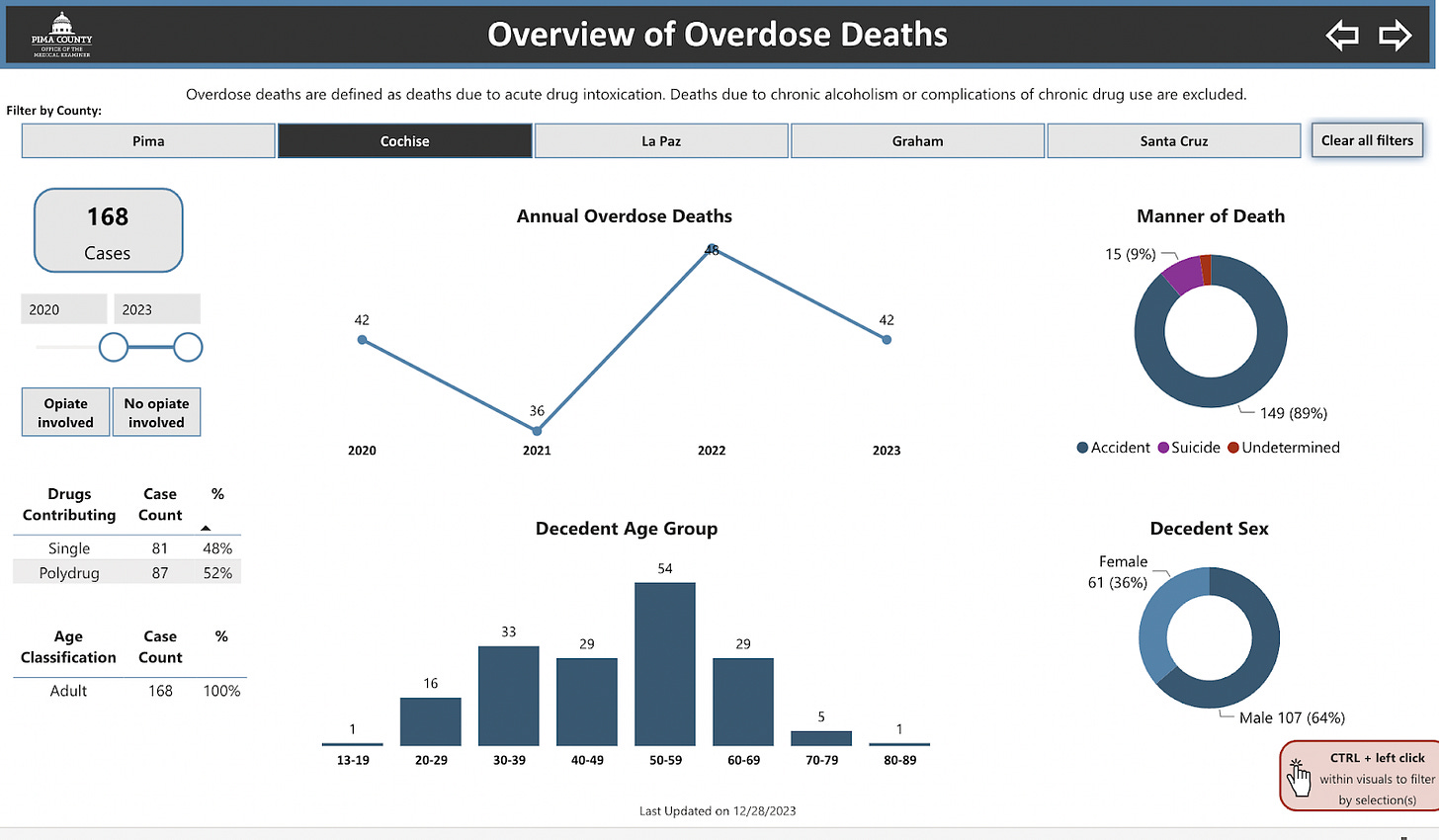
Task: Select the 2023 data point on the line chart
Action: pos(887,340)
